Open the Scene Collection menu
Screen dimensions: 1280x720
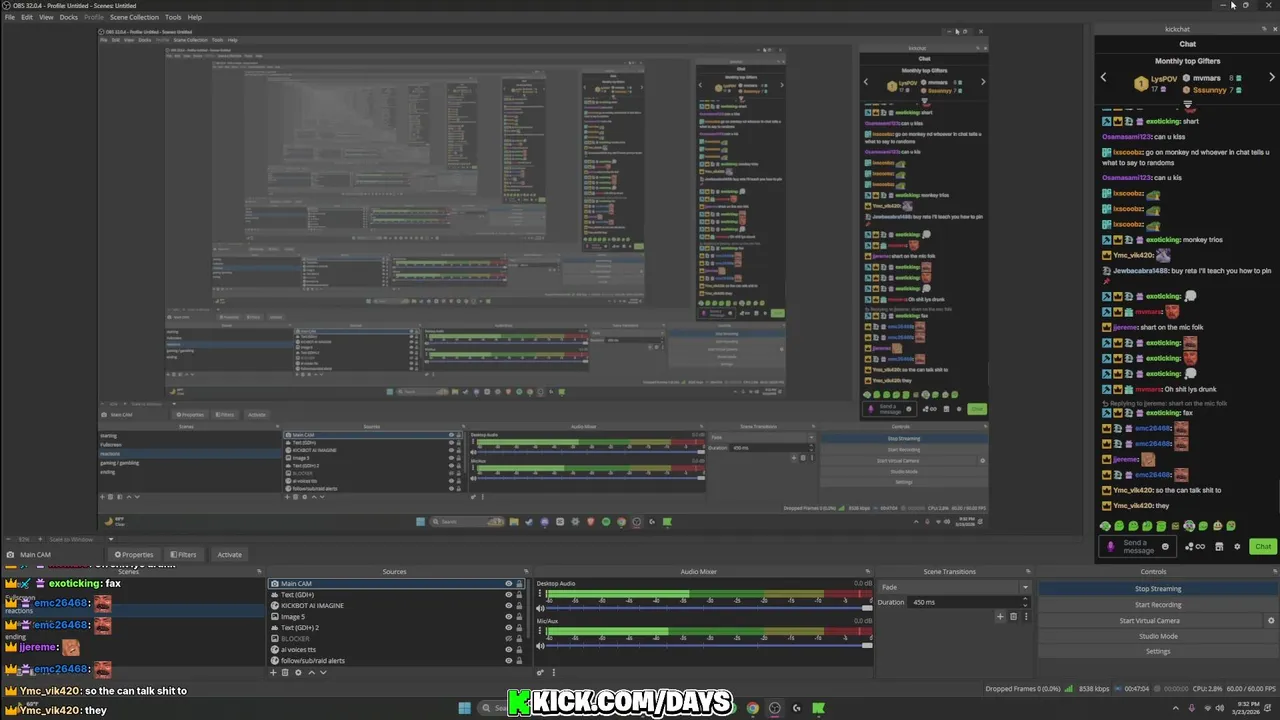point(134,17)
